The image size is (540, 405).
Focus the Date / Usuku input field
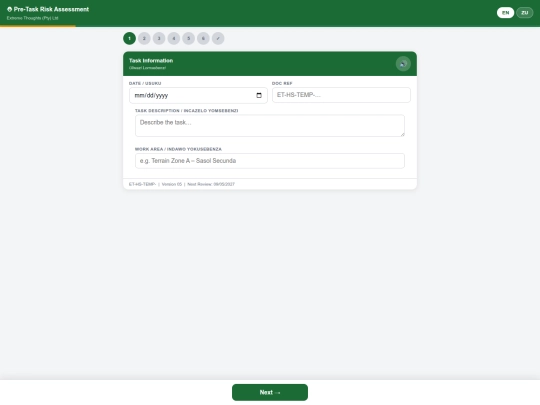198,95
